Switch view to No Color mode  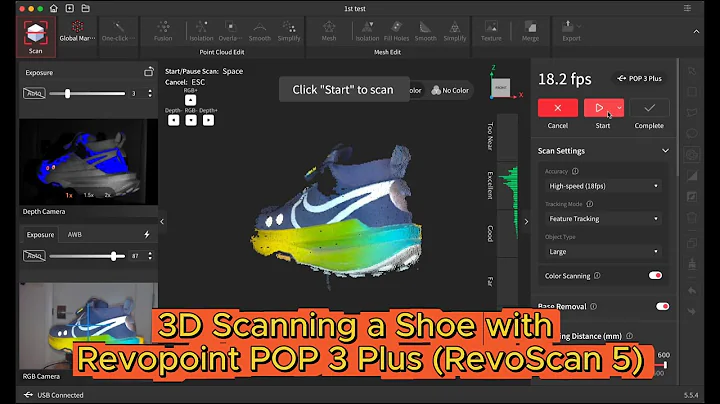tap(450, 90)
